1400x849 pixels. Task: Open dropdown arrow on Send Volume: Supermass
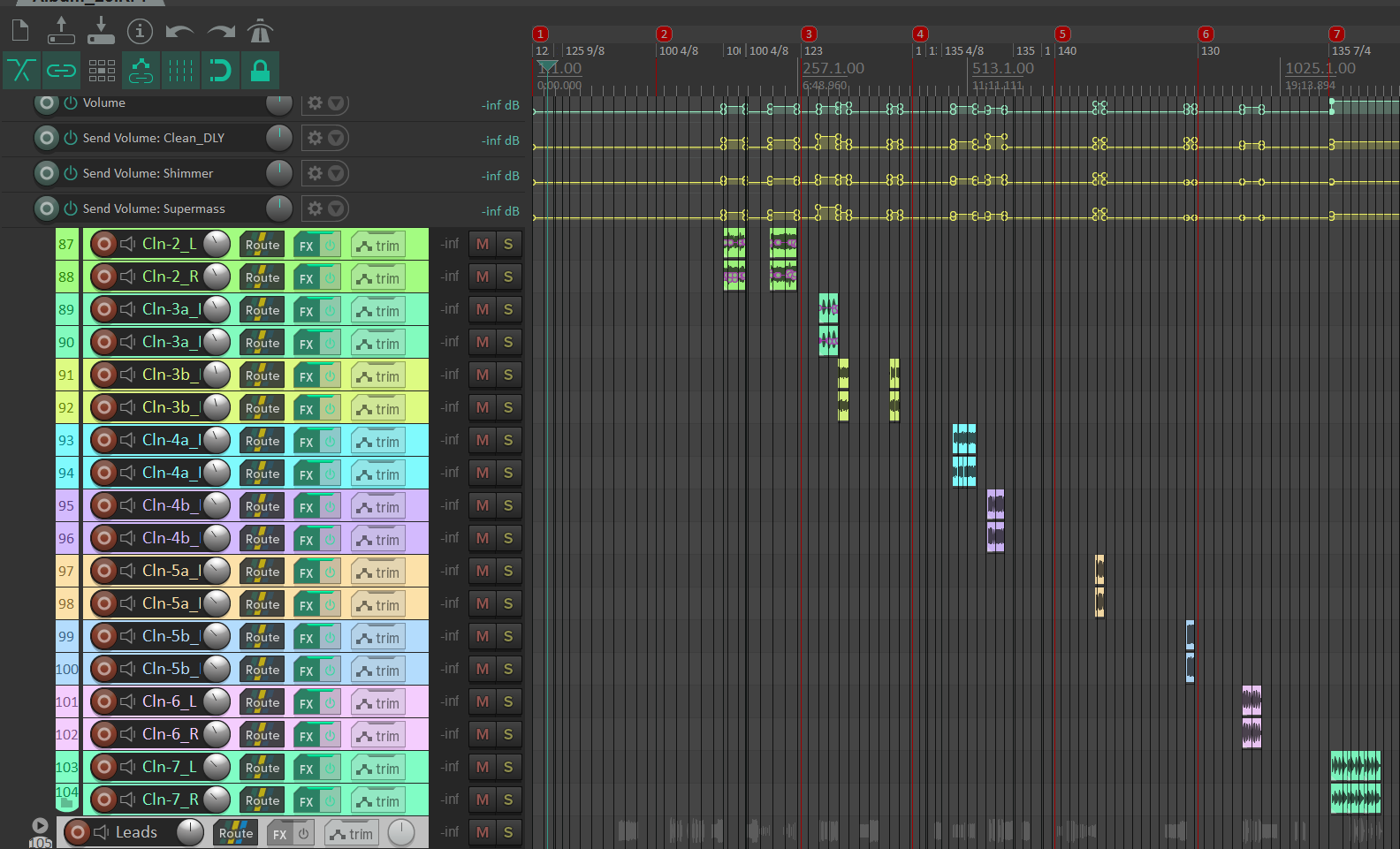pos(336,208)
